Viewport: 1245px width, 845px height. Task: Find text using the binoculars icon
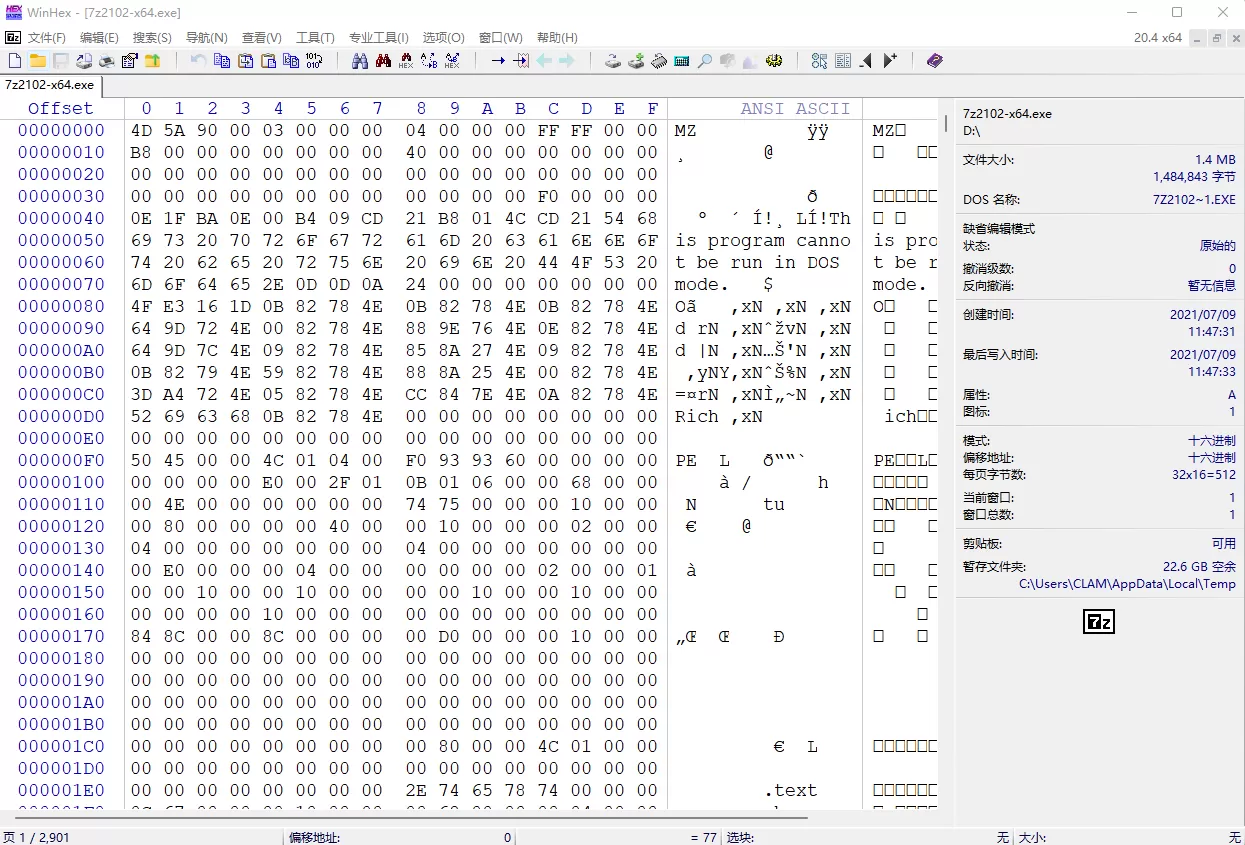coord(362,60)
